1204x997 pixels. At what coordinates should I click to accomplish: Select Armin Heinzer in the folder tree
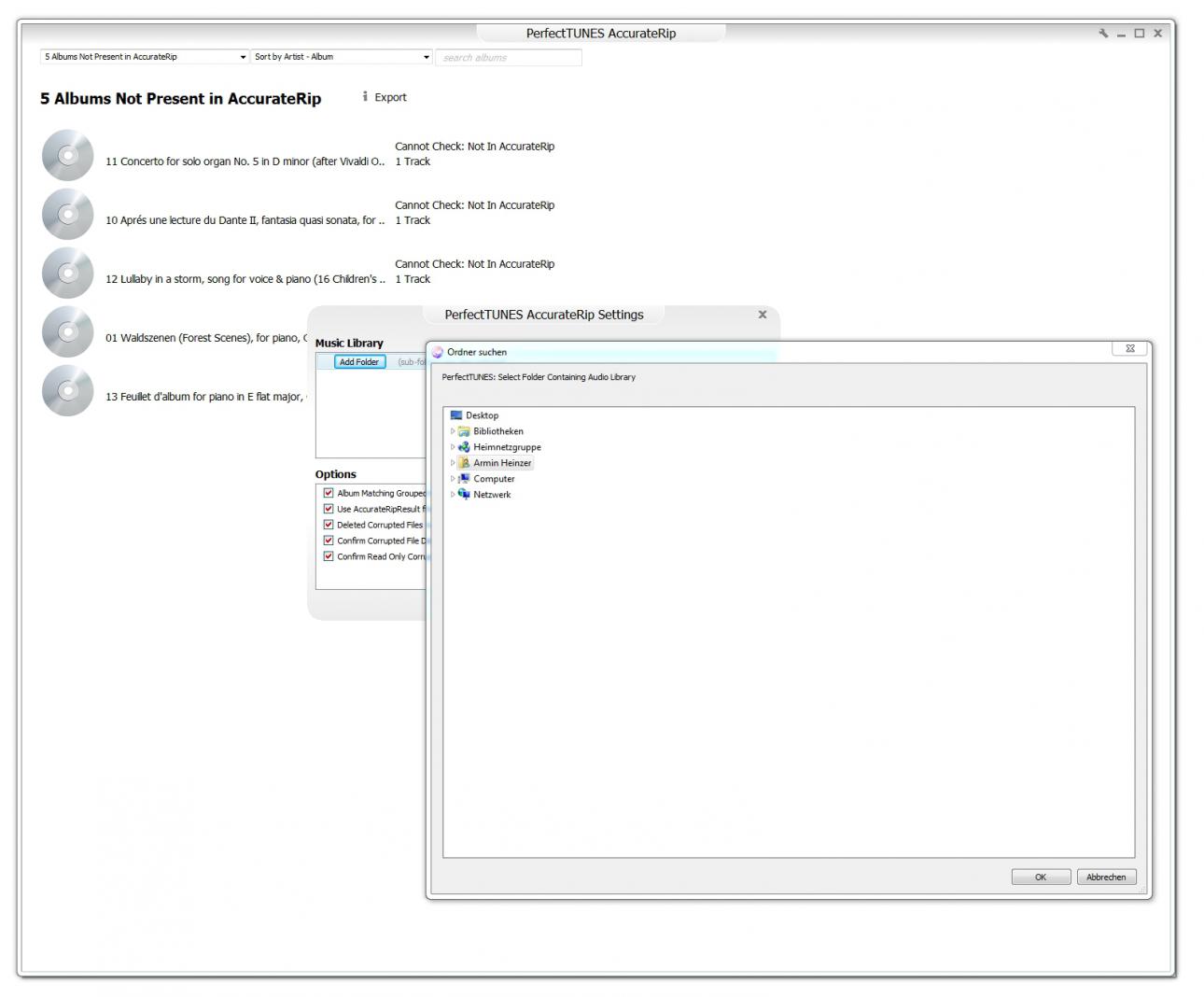(x=501, y=463)
